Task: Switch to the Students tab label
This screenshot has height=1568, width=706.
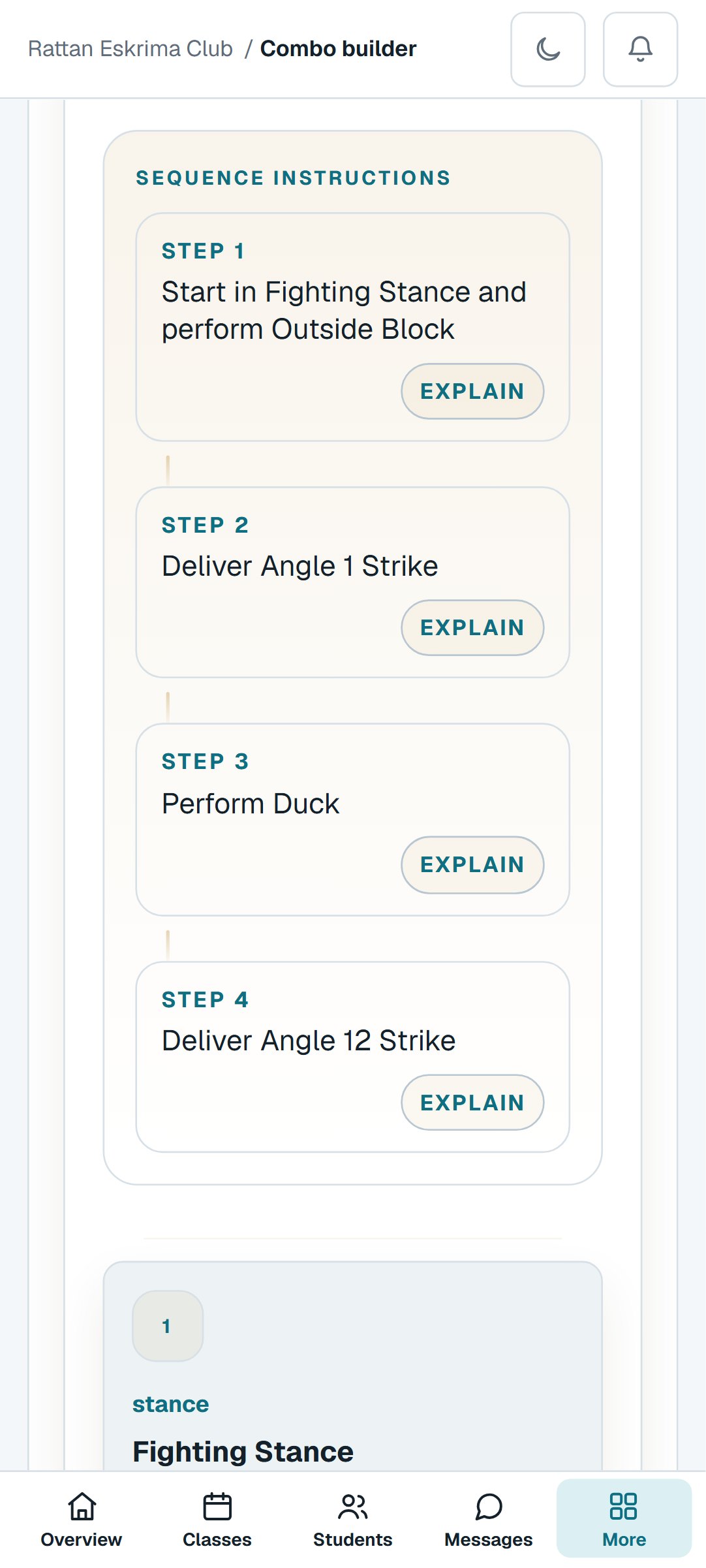Action: (353, 1539)
